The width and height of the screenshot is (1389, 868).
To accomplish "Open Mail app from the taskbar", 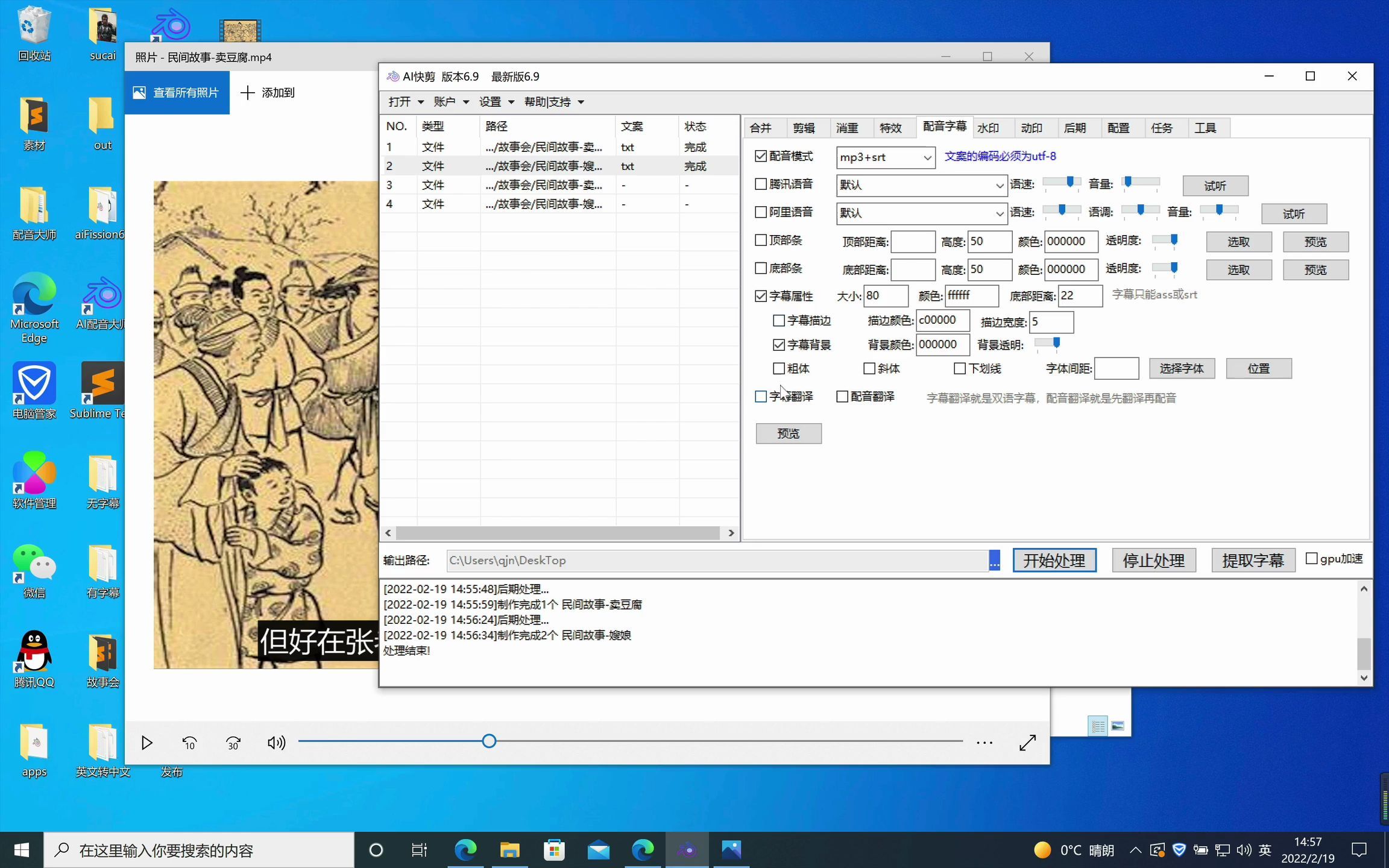I will 598,850.
